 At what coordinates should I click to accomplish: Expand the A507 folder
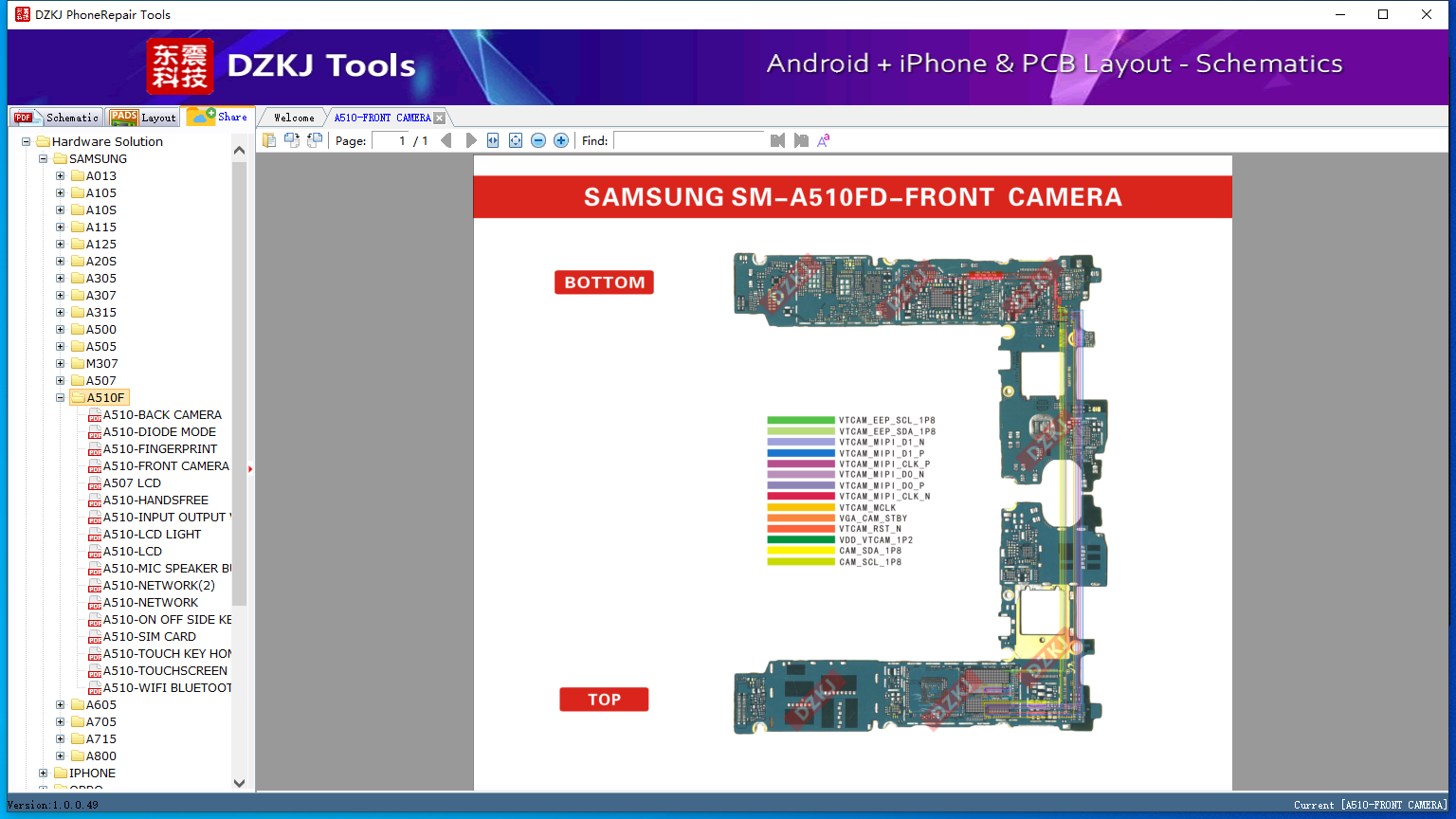point(61,380)
